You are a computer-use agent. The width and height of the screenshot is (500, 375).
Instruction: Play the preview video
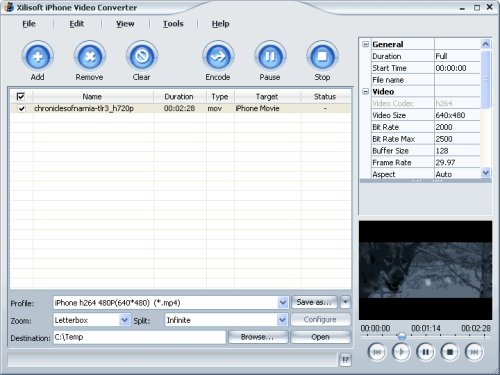tap(401, 352)
